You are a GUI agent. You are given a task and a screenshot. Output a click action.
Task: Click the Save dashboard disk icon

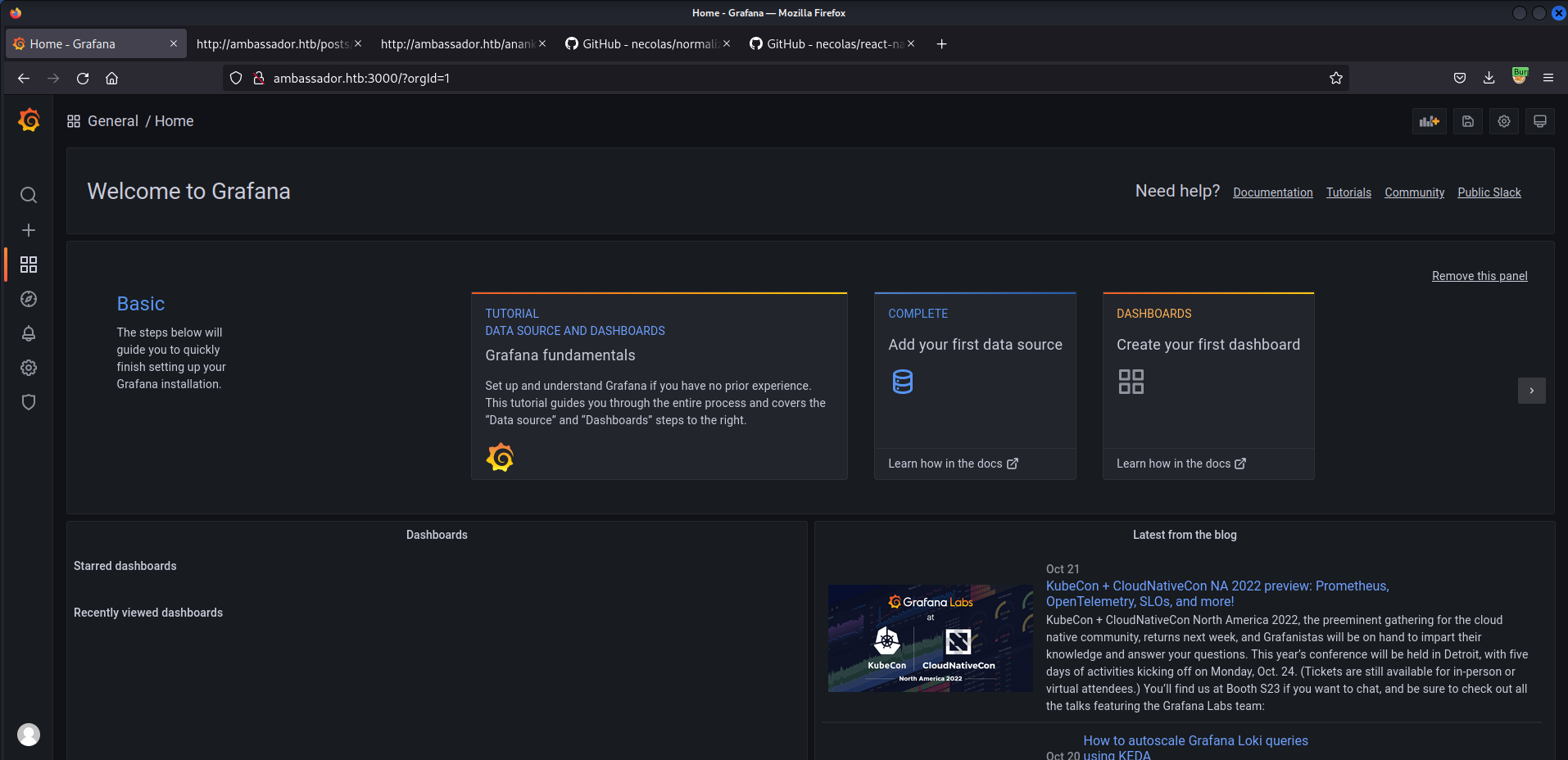(x=1468, y=121)
